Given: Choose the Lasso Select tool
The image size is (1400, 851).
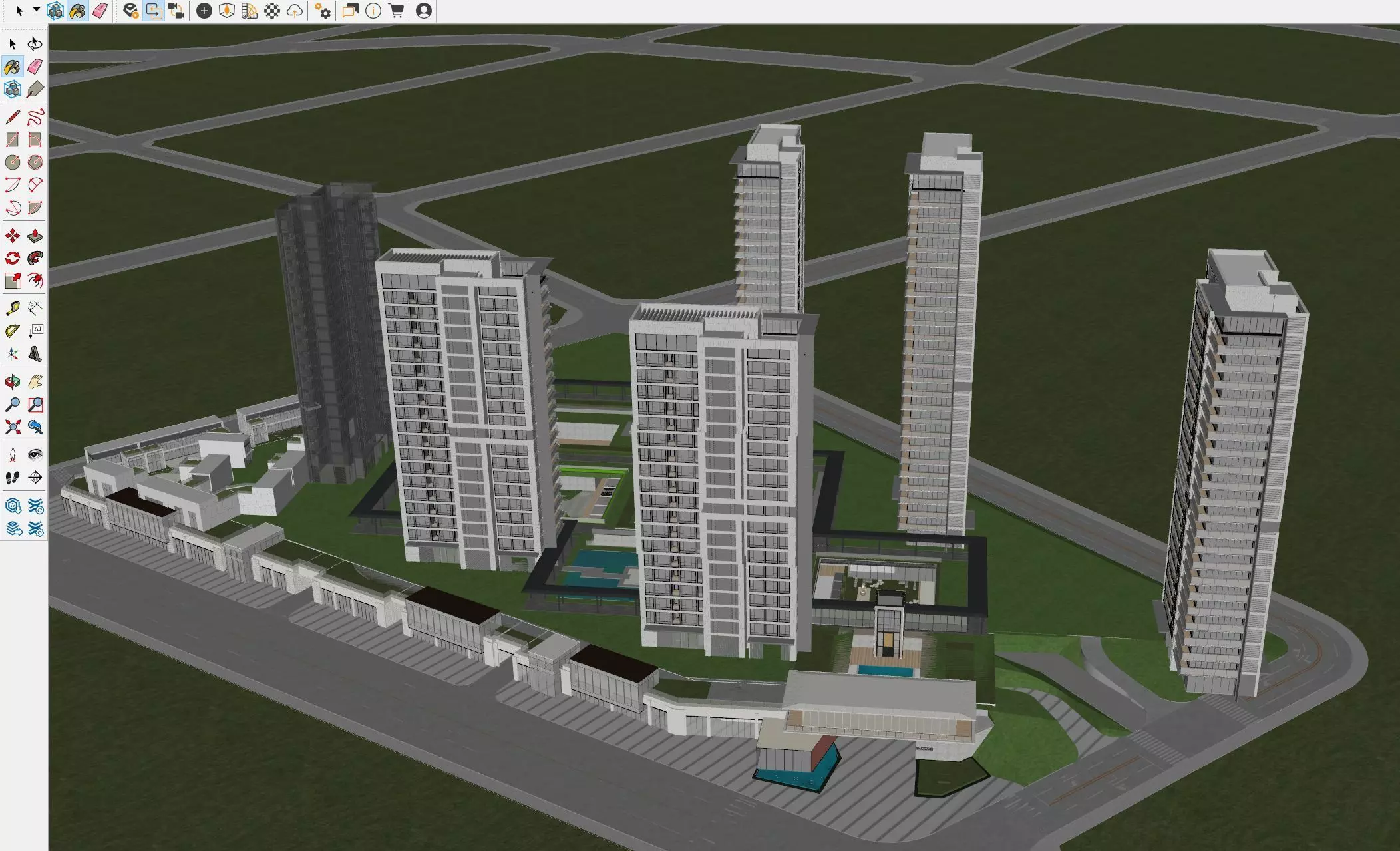Looking at the screenshot, I should tap(35, 44).
